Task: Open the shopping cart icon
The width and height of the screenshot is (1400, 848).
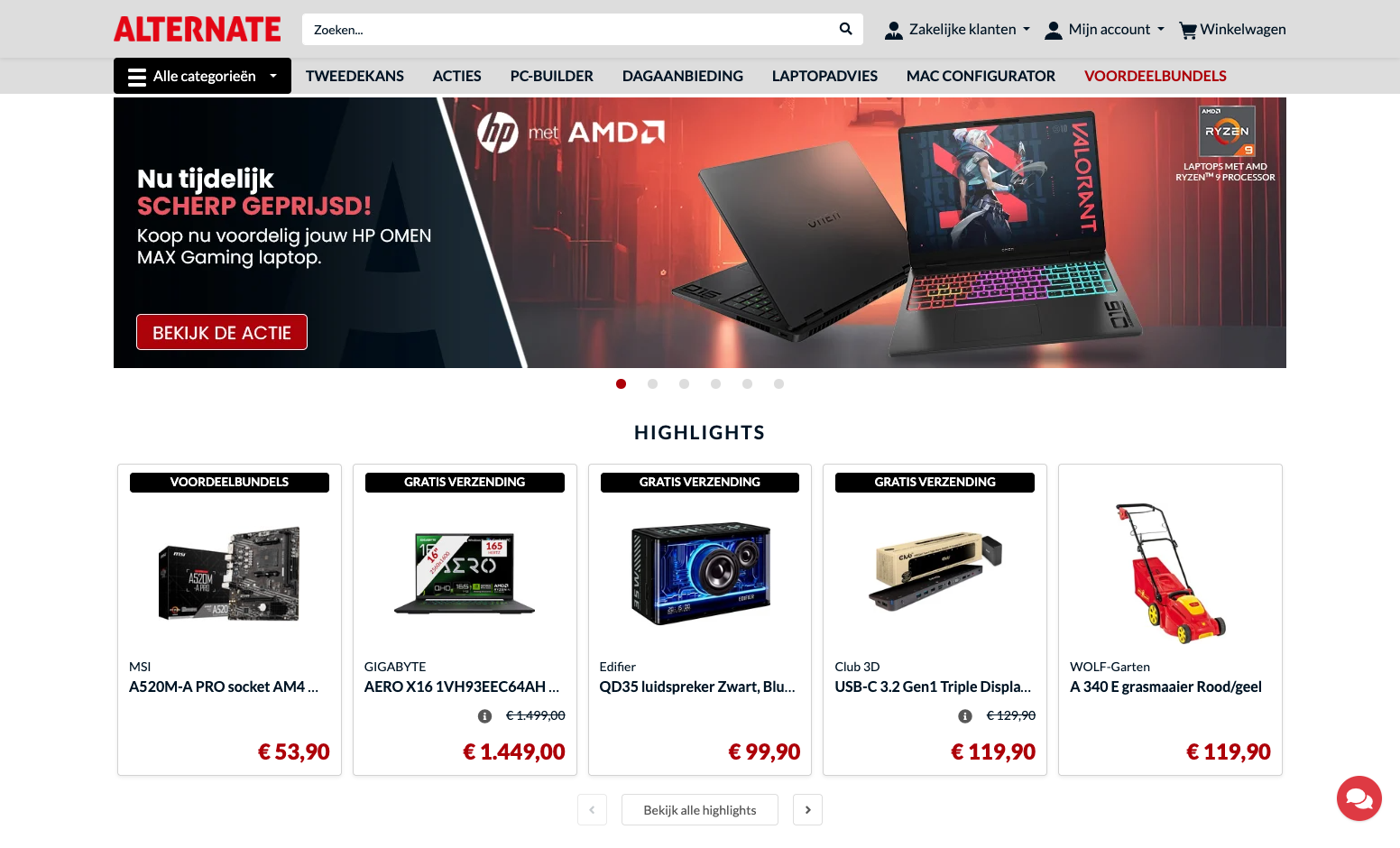Action: point(1187,30)
